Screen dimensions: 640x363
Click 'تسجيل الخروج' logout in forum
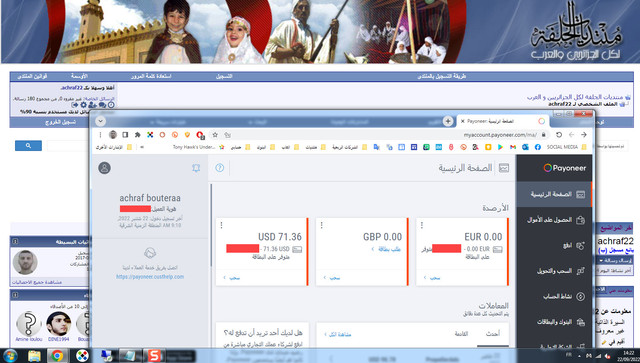point(60,122)
